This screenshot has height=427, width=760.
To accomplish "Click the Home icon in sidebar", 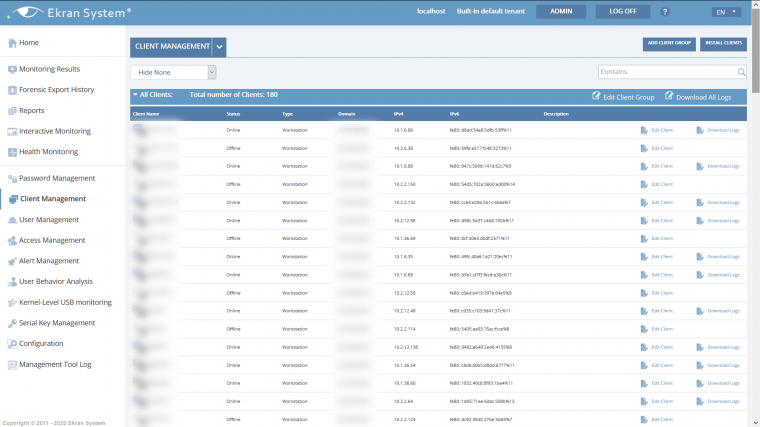I will [x=12, y=43].
